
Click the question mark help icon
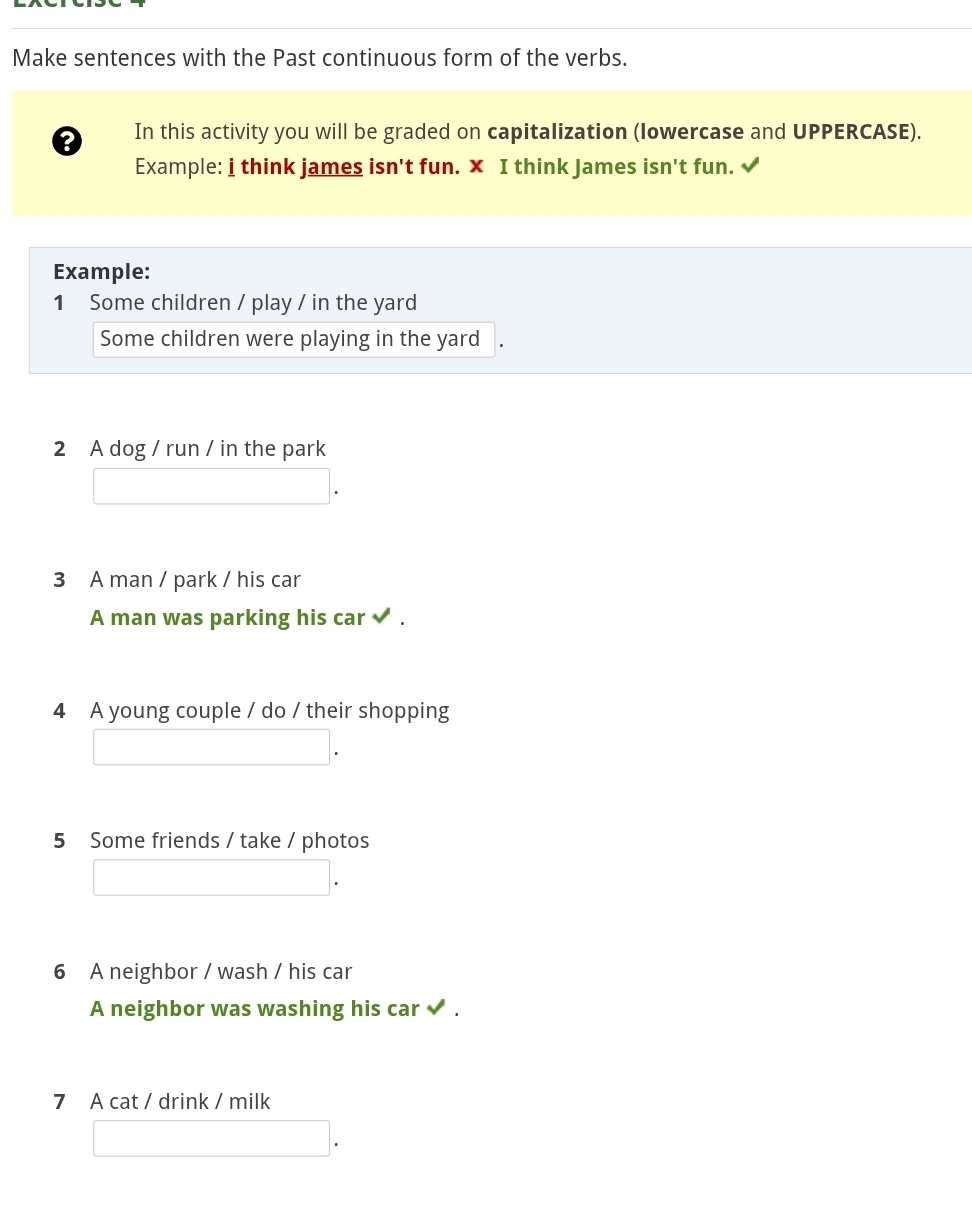coord(66,142)
